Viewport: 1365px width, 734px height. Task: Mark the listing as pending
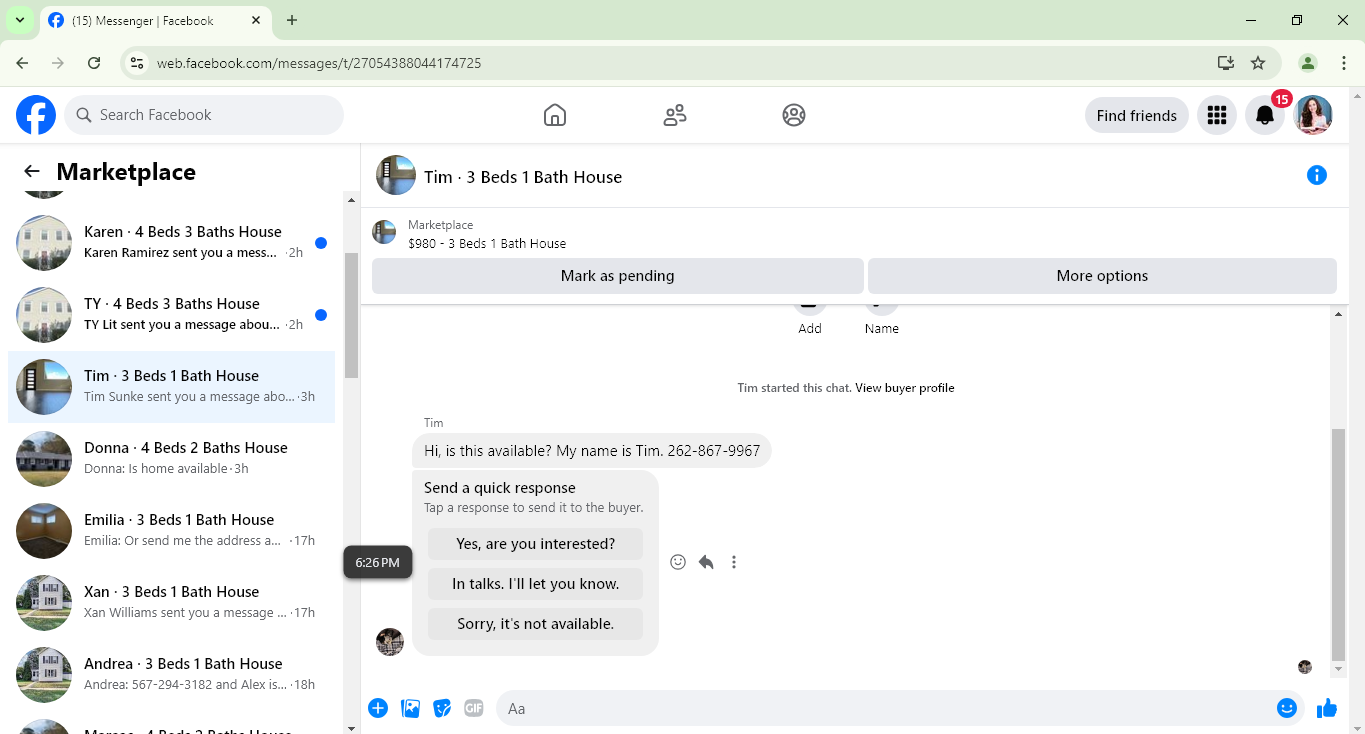click(618, 276)
